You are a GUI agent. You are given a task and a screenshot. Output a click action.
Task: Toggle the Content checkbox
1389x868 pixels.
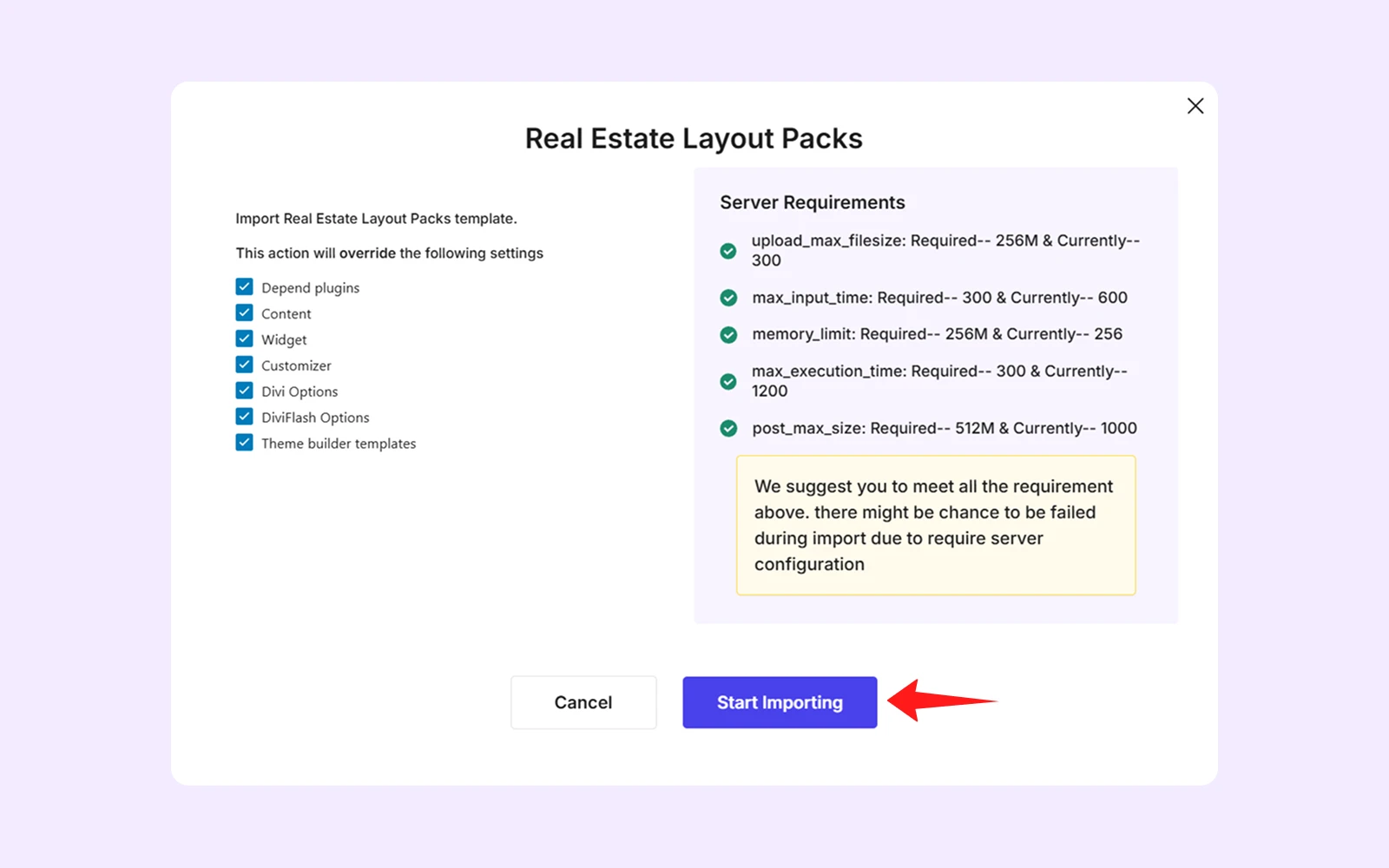pos(244,313)
